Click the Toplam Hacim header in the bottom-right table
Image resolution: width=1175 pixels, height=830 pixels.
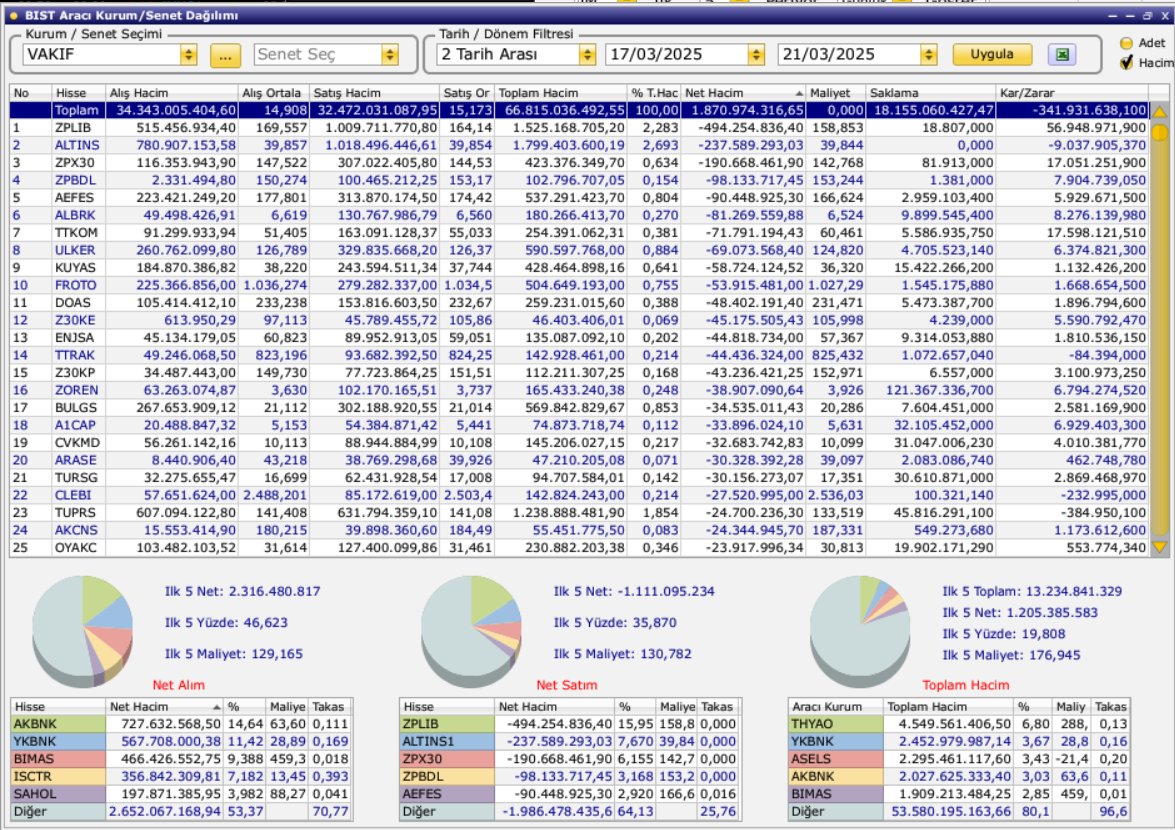point(949,706)
